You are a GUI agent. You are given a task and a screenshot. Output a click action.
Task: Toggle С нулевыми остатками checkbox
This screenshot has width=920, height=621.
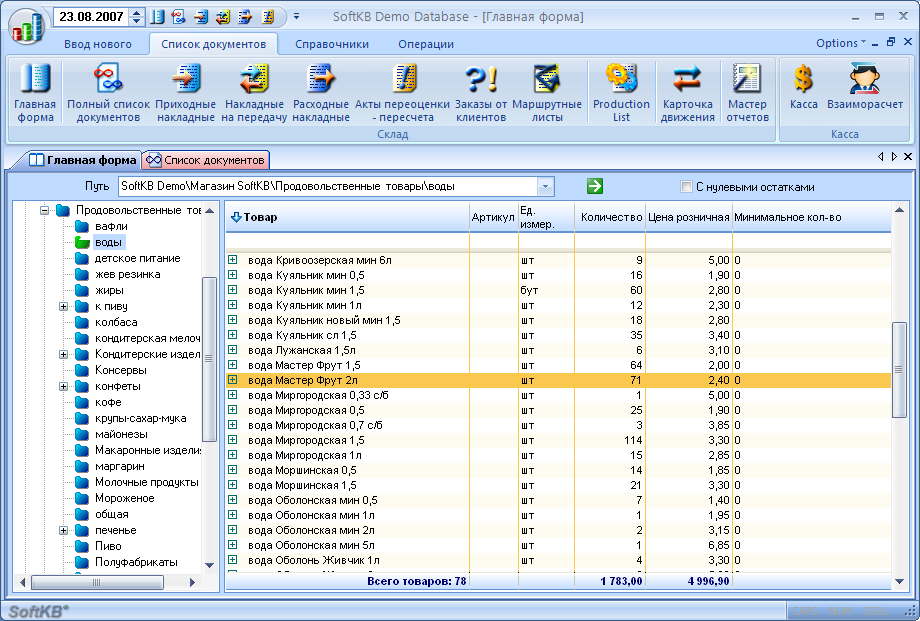point(686,187)
